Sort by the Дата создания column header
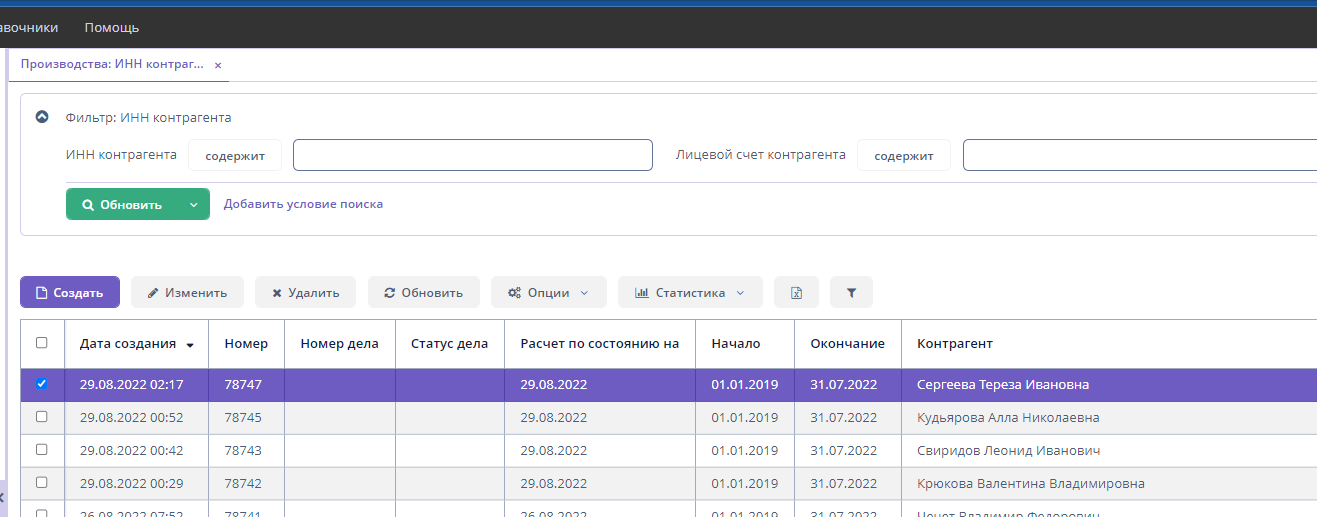The height and width of the screenshot is (517, 1317). tap(128, 343)
